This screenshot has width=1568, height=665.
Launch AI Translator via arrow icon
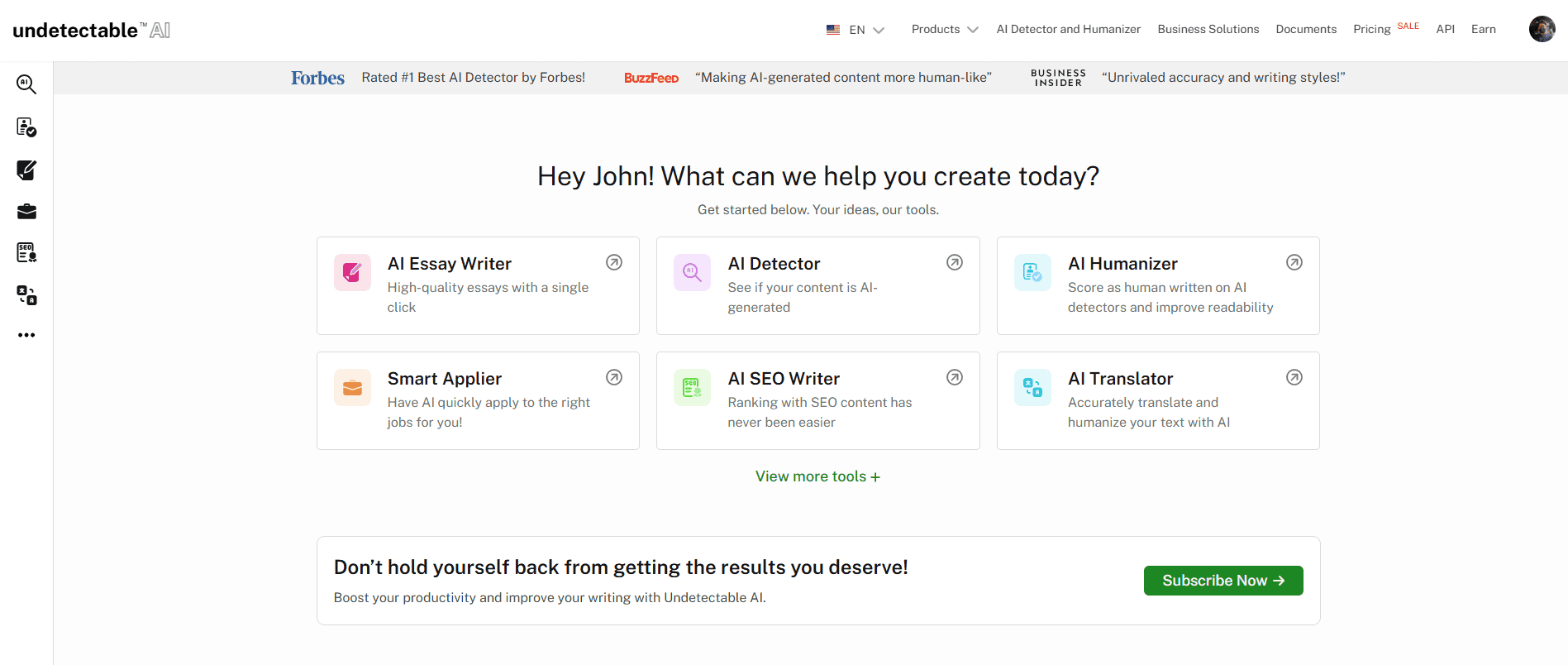(x=1294, y=377)
